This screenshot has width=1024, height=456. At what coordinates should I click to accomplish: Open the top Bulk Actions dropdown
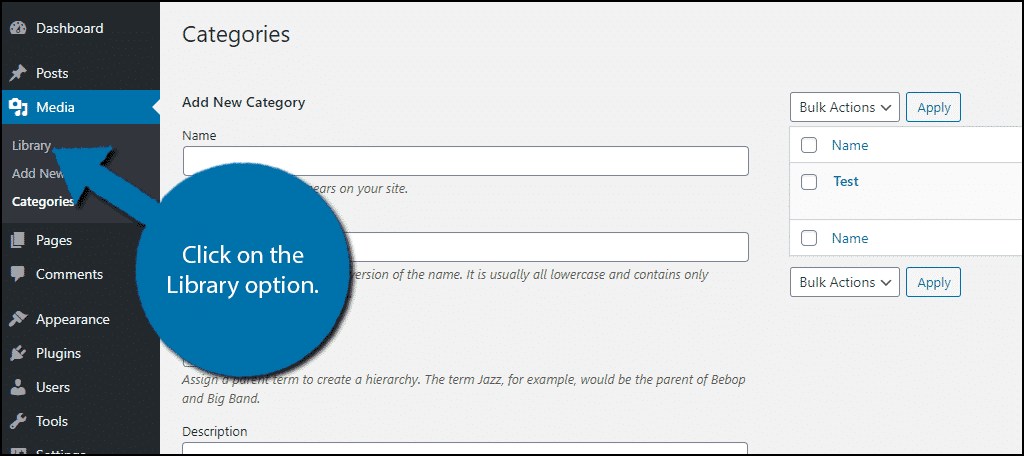click(844, 107)
